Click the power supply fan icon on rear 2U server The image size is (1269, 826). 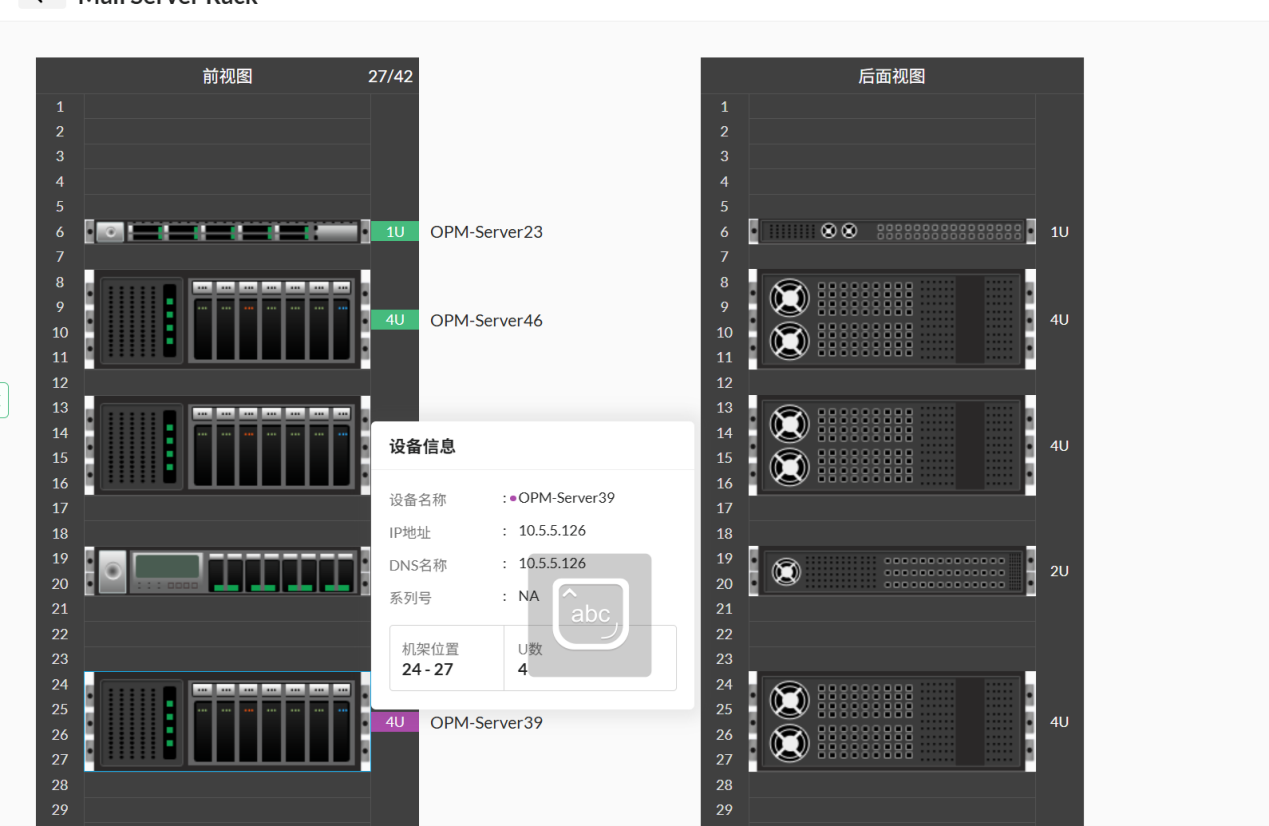coord(789,570)
